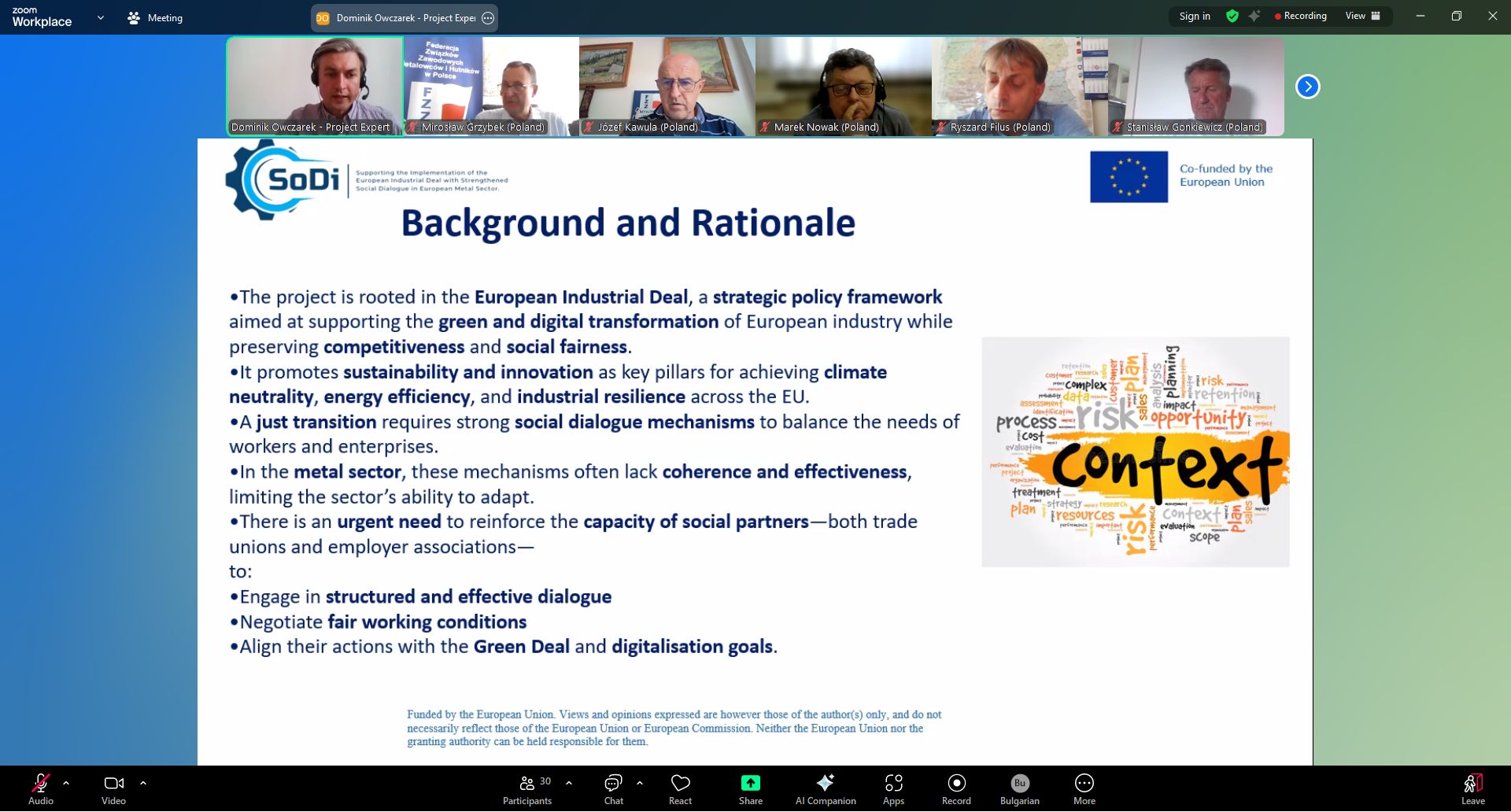
Task: Open the Chat panel
Action: coord(614,789)
